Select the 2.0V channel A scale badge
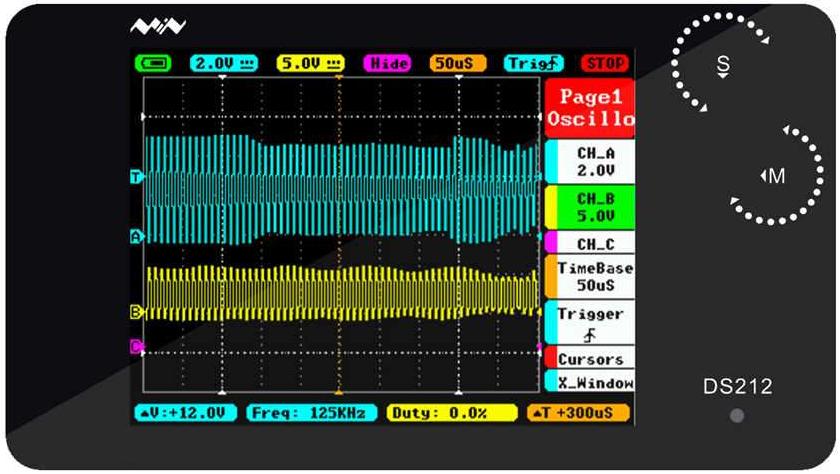Image resolution: width=840 pixels, height=474 pixels. 224,63
